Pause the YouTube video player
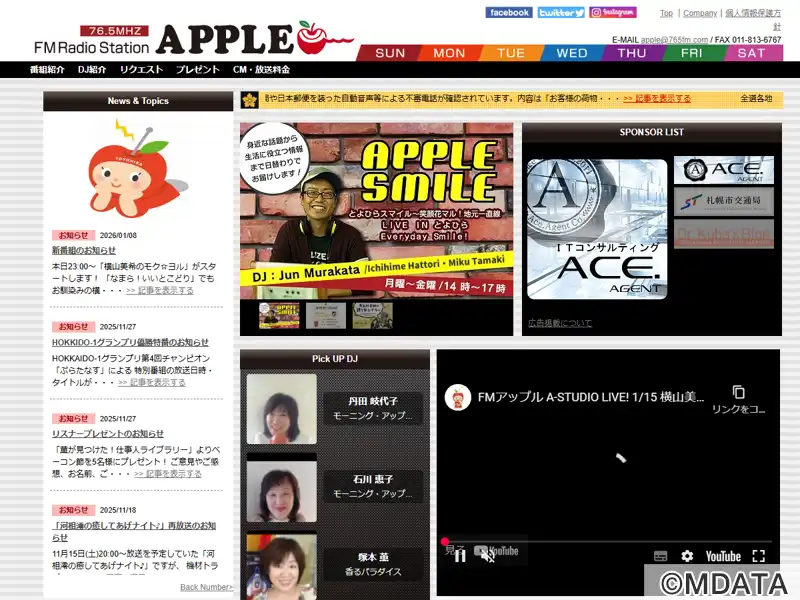Image resolution: width=800 pixels, height=600 pixels. [460, 555]
